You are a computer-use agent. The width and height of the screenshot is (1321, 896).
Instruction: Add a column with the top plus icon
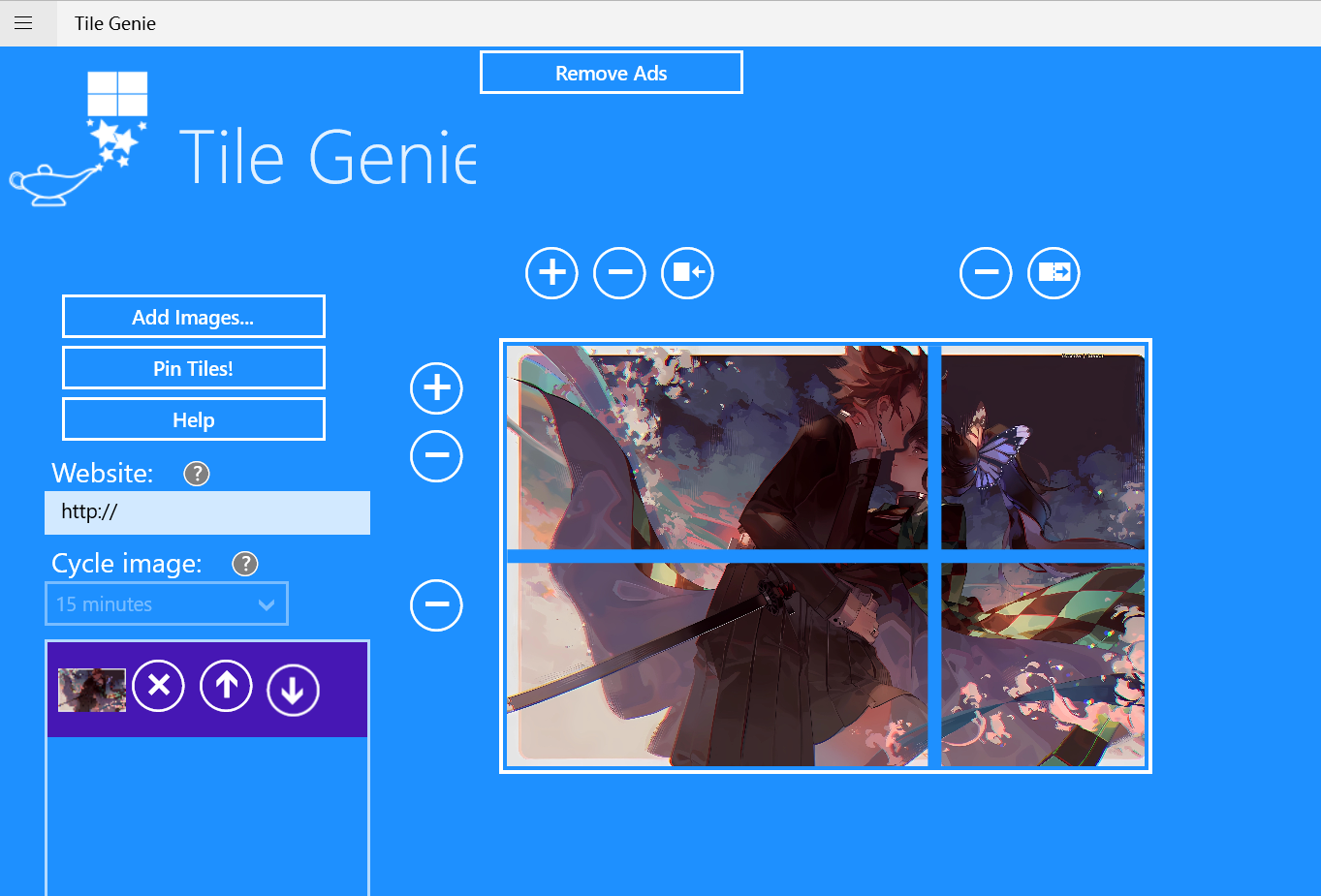click(x=552, y=272)
